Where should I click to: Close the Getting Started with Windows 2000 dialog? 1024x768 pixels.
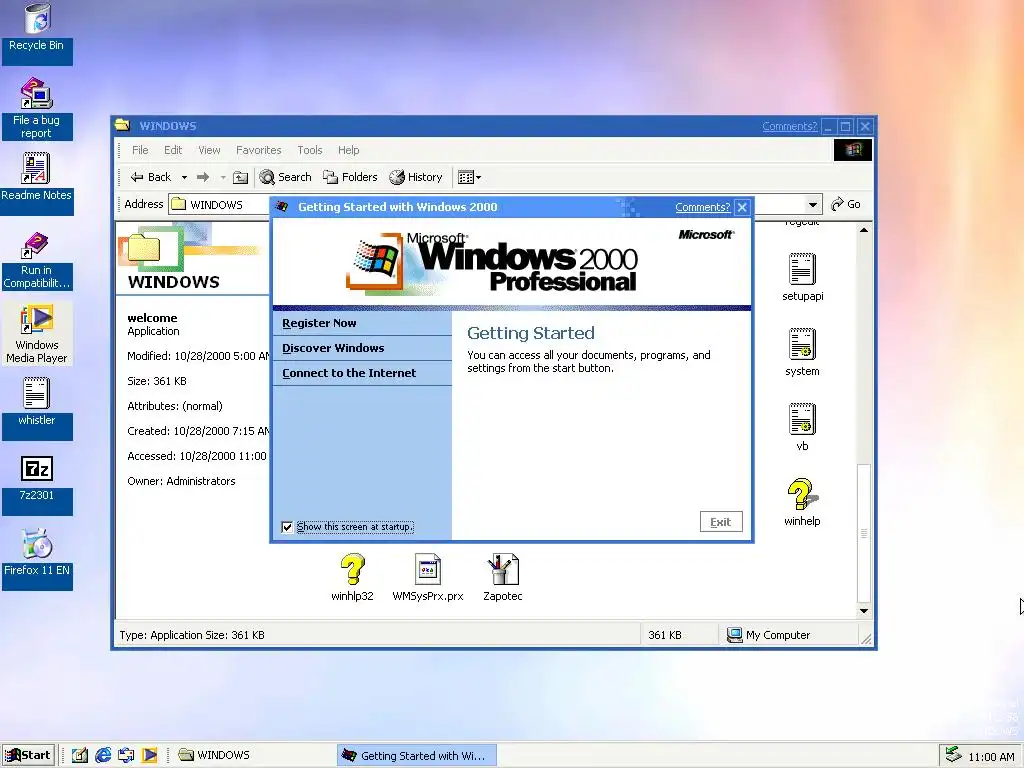tap(742, 208)
